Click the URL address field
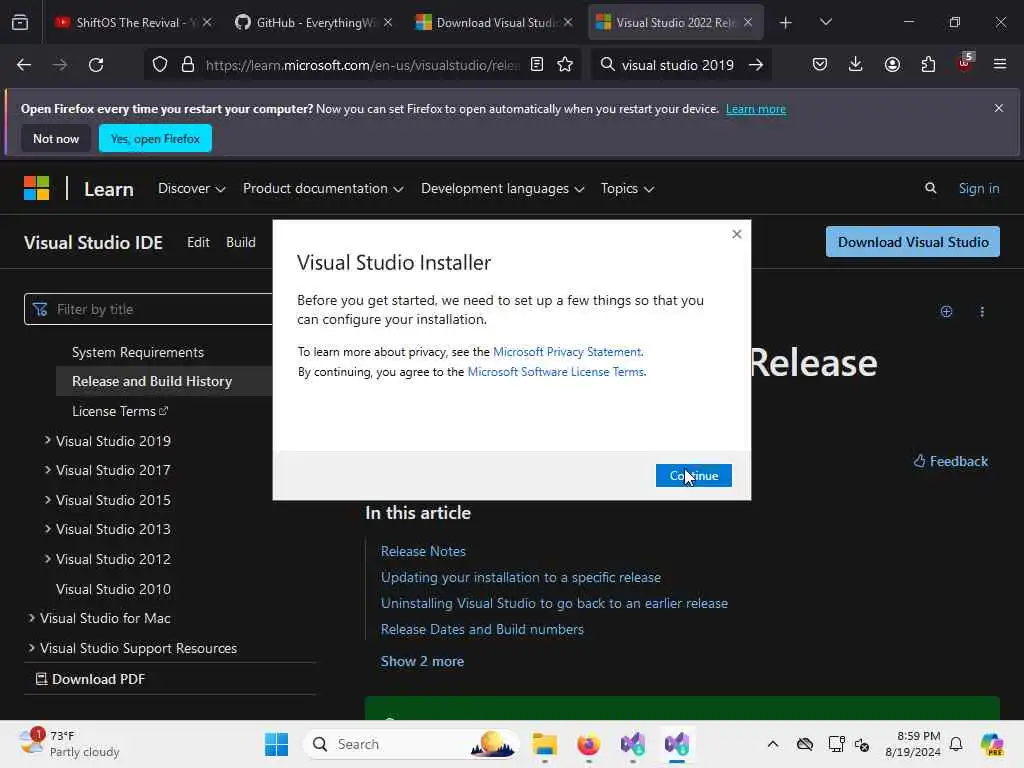Screen dimensions: 1024x768 pyautogui.click(x=362, y=65)
